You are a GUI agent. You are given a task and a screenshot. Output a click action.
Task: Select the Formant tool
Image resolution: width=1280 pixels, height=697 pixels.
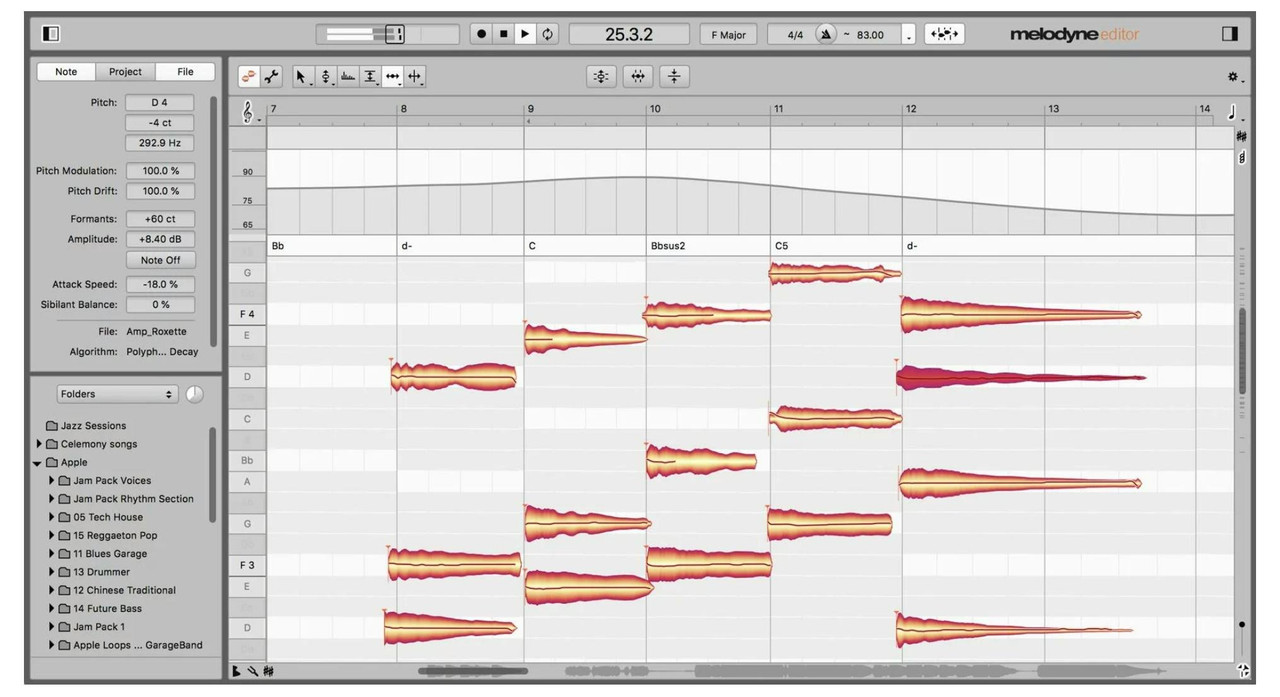pos(372,76)
